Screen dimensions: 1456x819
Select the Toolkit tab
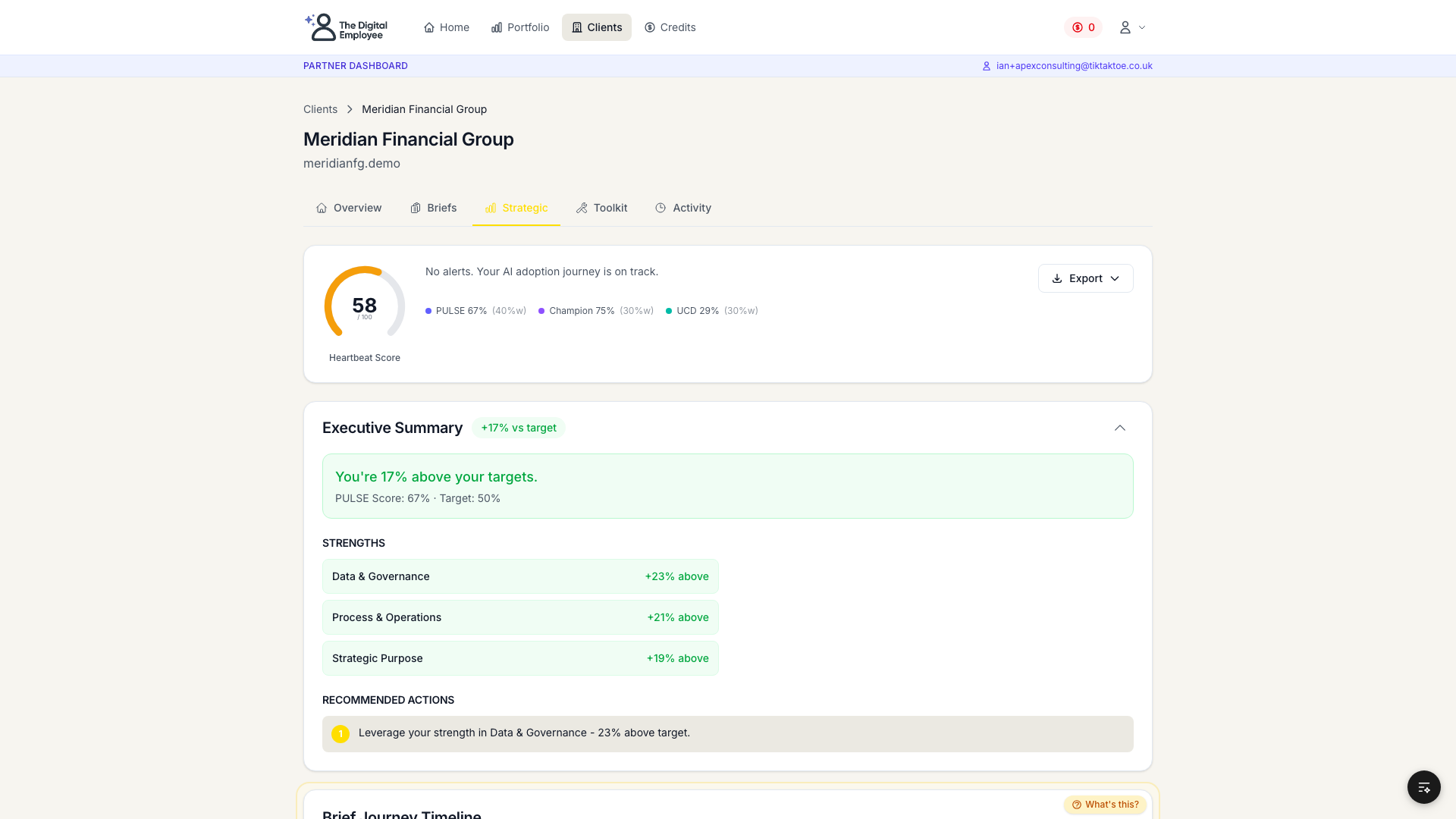(x=601, y=208)
